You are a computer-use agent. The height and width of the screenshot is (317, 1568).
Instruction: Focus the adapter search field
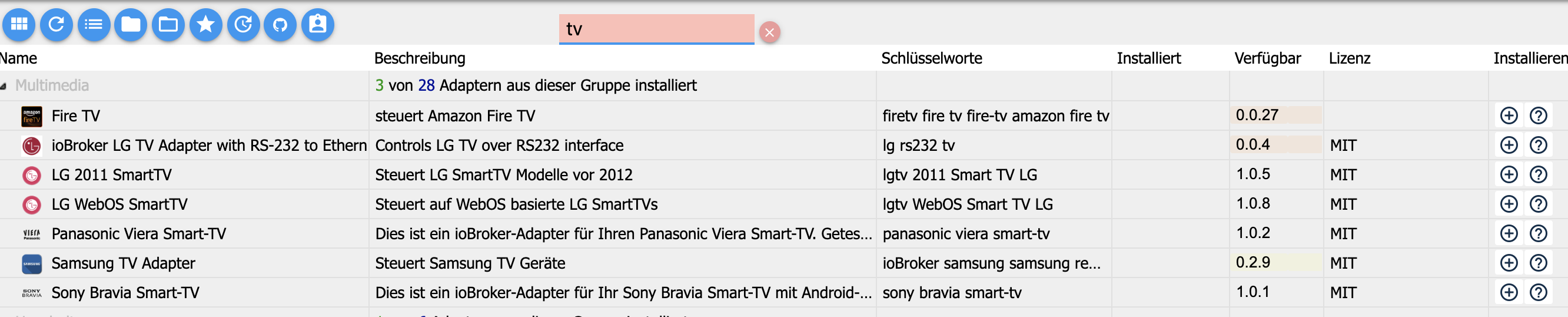tap(656, 29)
